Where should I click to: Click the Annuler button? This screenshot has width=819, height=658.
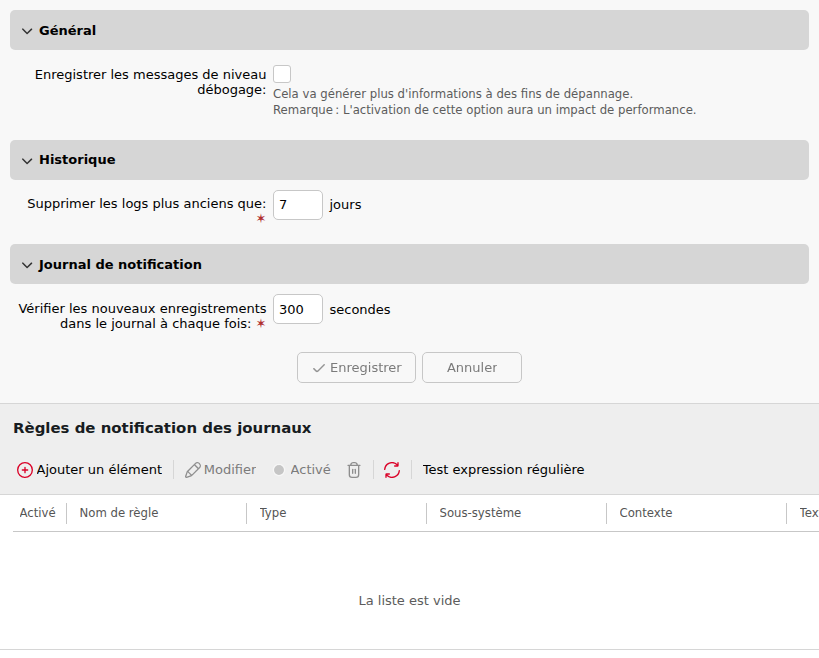[472, 368]
